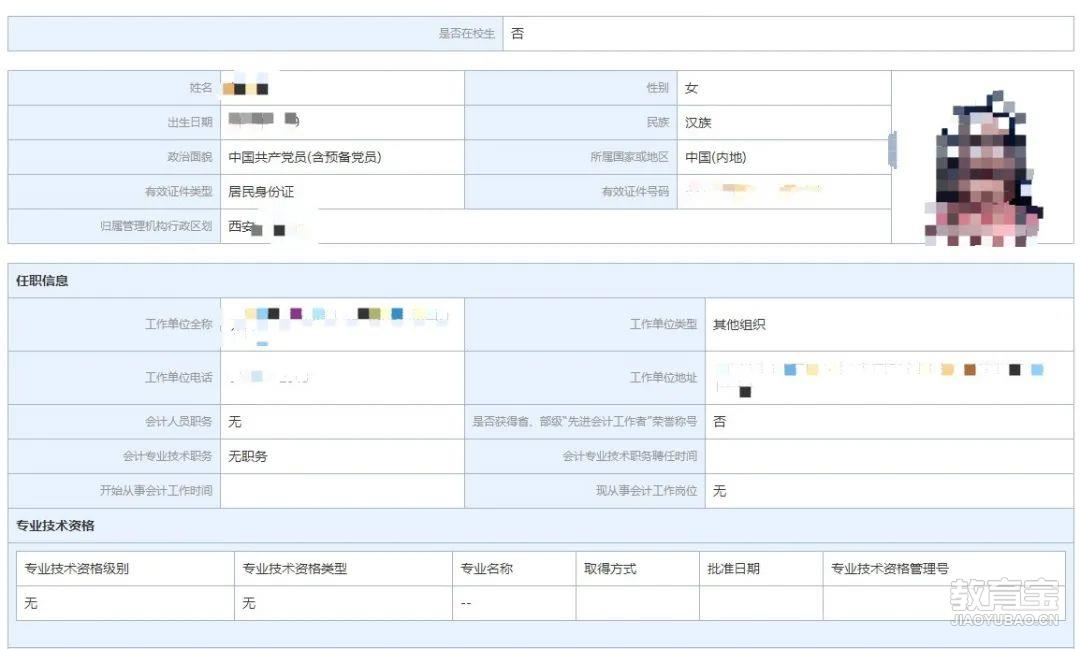Click the '居民身份证' value
The image size is (1080, 649).
pos(261,192)
